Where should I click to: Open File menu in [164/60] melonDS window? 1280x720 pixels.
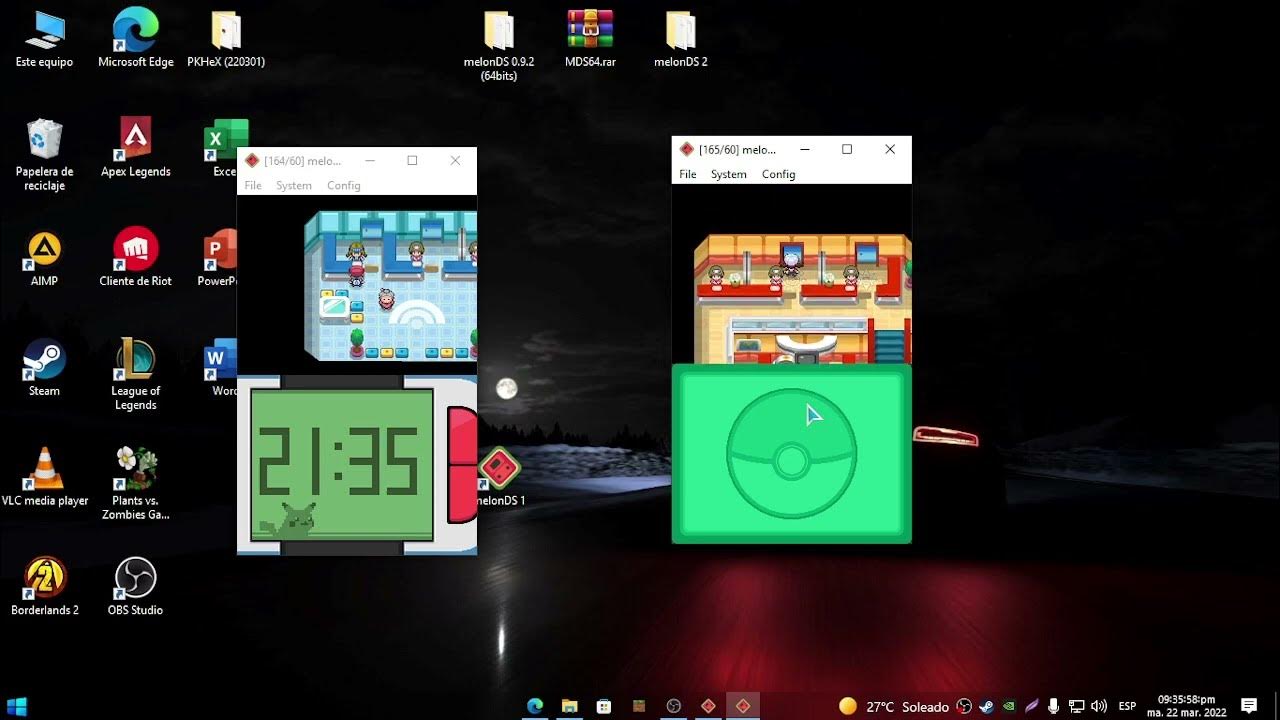tap(253, 185)
